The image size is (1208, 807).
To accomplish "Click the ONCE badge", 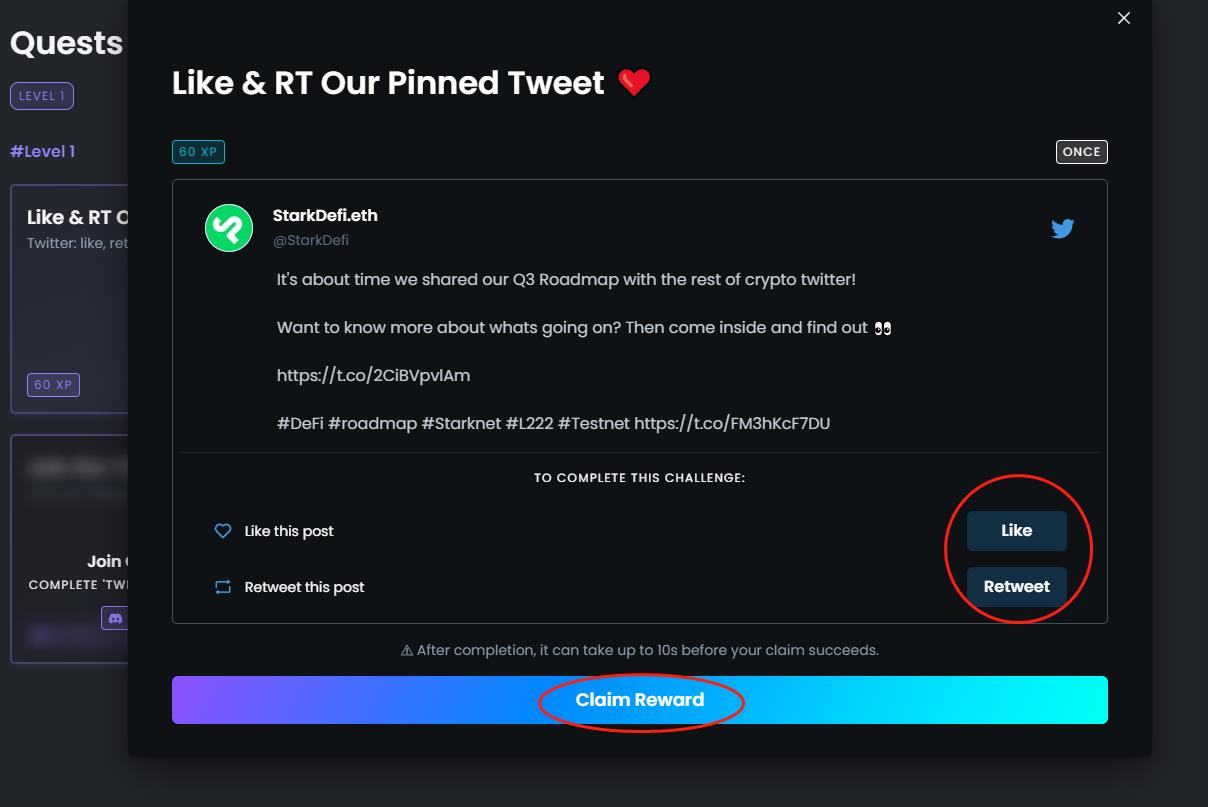I will click(x=1081, y=152).
